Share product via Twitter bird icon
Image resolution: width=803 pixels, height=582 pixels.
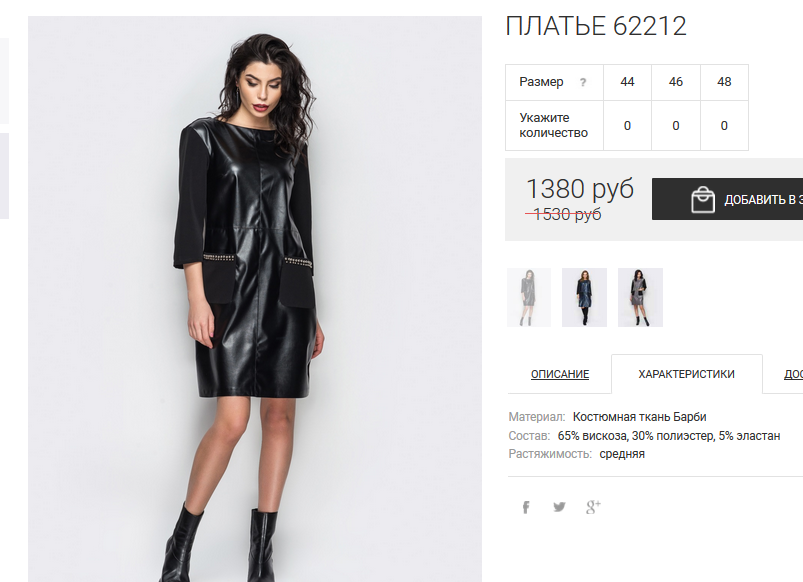coord(559,507)
